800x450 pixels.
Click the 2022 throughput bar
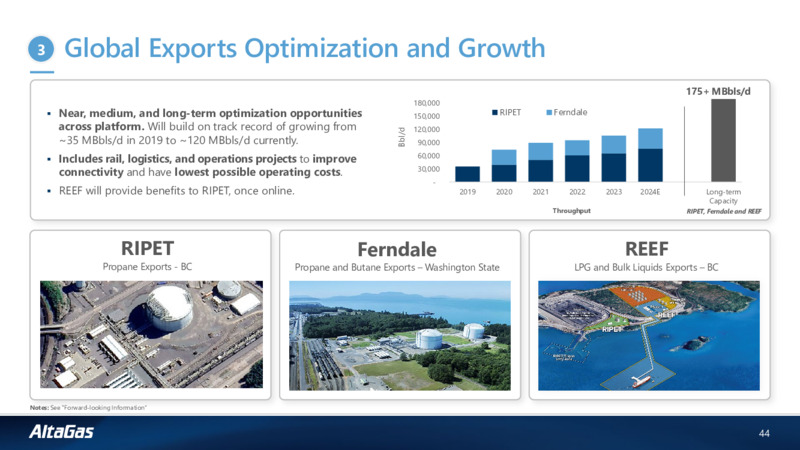(x=577, y=161)
